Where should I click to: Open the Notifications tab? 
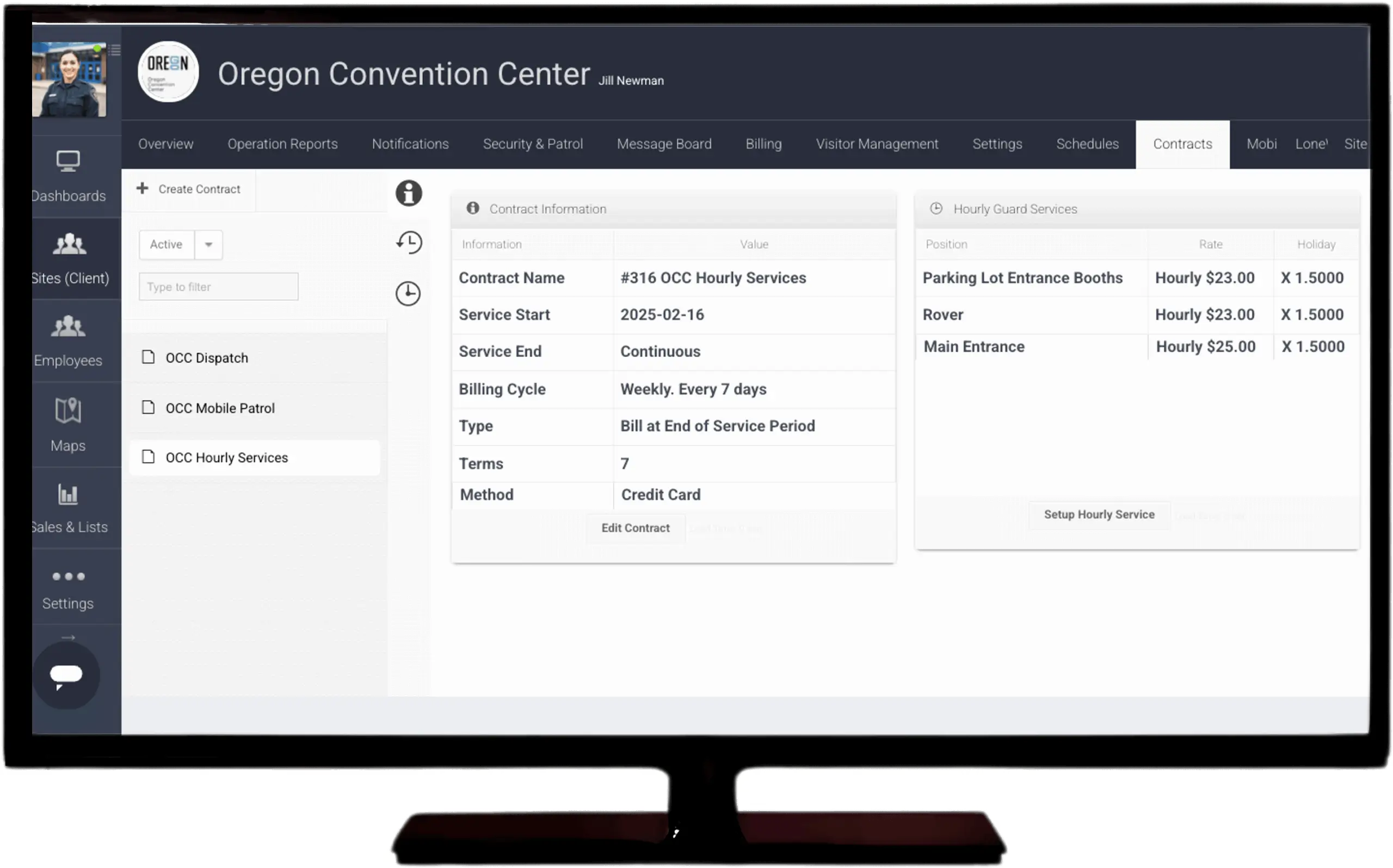(x=410, y=144)
